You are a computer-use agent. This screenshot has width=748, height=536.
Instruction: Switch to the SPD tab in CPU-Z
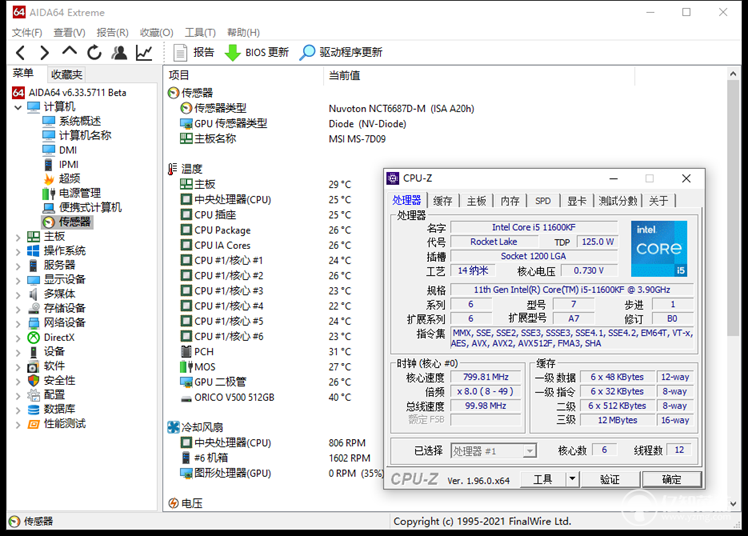click(x=543, y=201)
